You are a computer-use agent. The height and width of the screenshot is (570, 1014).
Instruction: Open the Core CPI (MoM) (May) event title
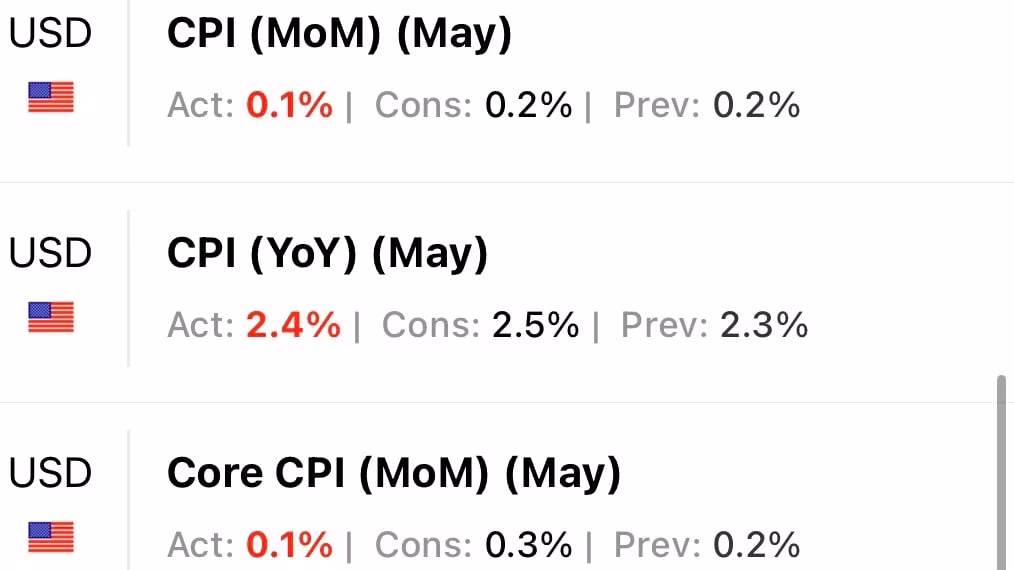394,473
